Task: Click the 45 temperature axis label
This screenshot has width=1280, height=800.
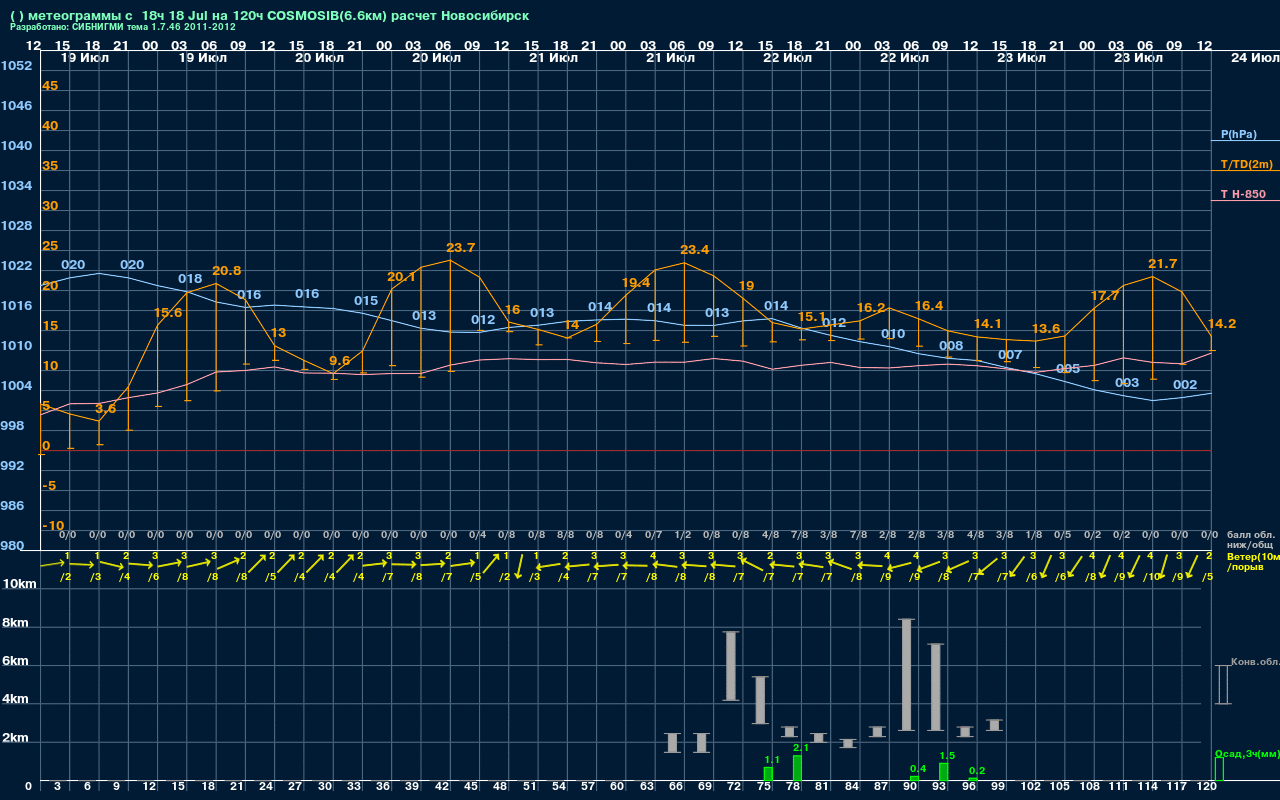Action: [50, 85]
